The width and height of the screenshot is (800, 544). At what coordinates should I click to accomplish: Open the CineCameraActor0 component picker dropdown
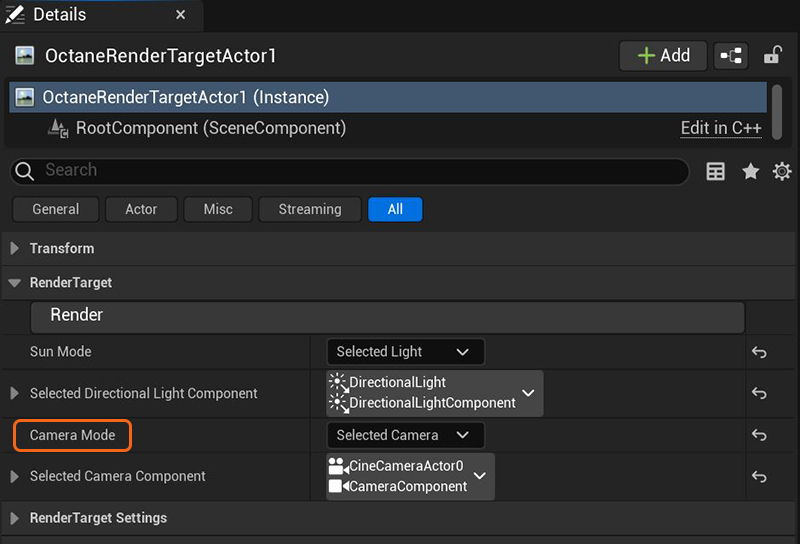pos(410,476)
